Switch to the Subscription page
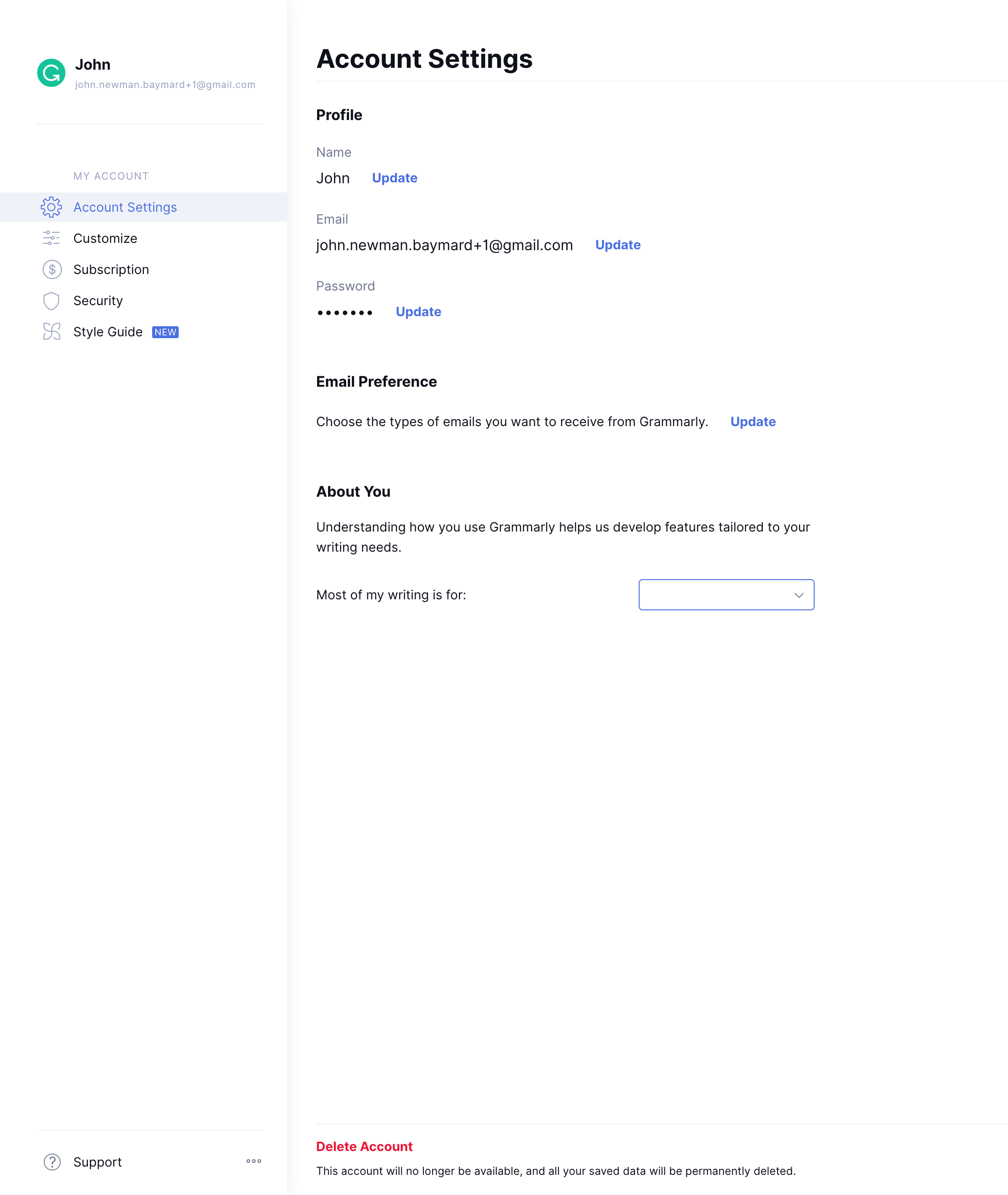Viewport: 1008px width, 1195px height. pos(111,269)
